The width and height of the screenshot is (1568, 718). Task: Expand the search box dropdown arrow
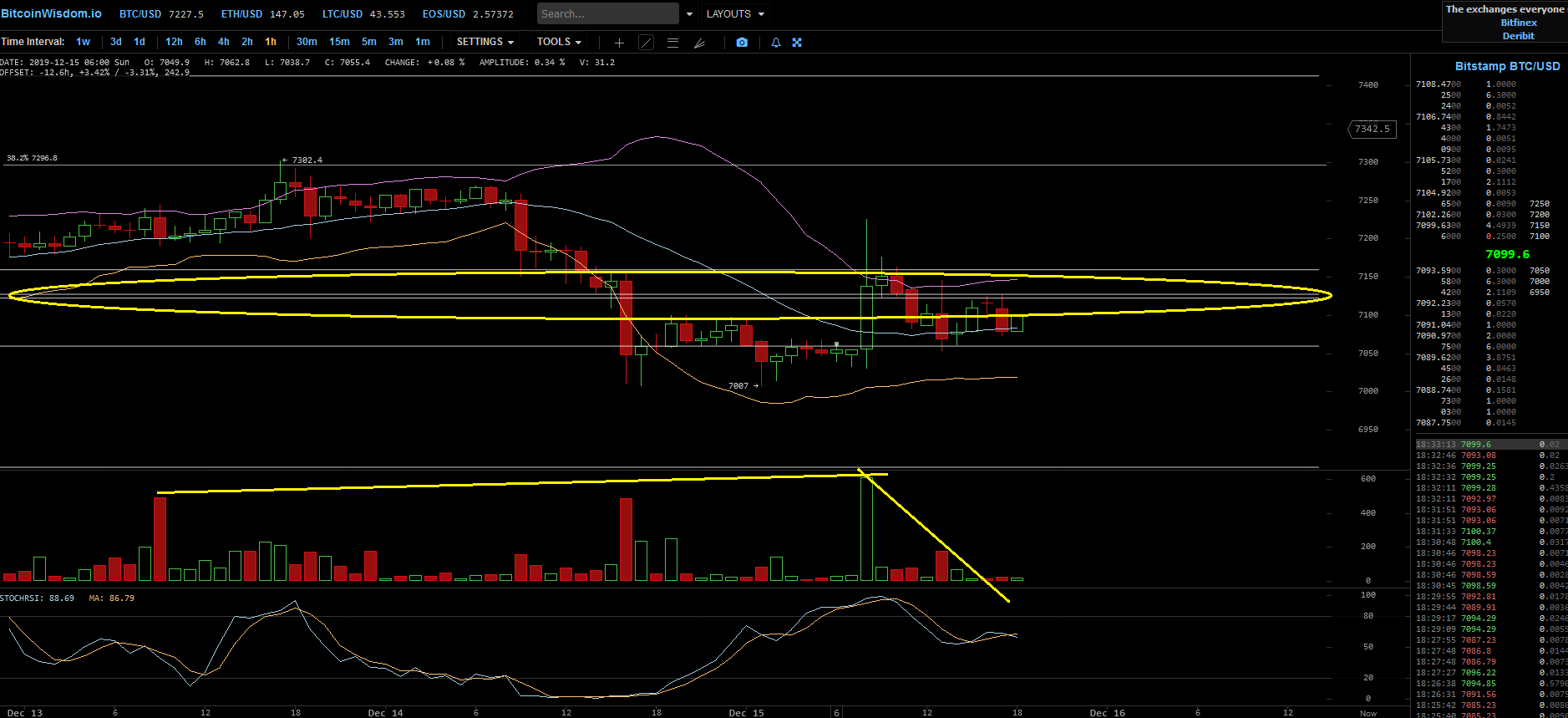689,14
